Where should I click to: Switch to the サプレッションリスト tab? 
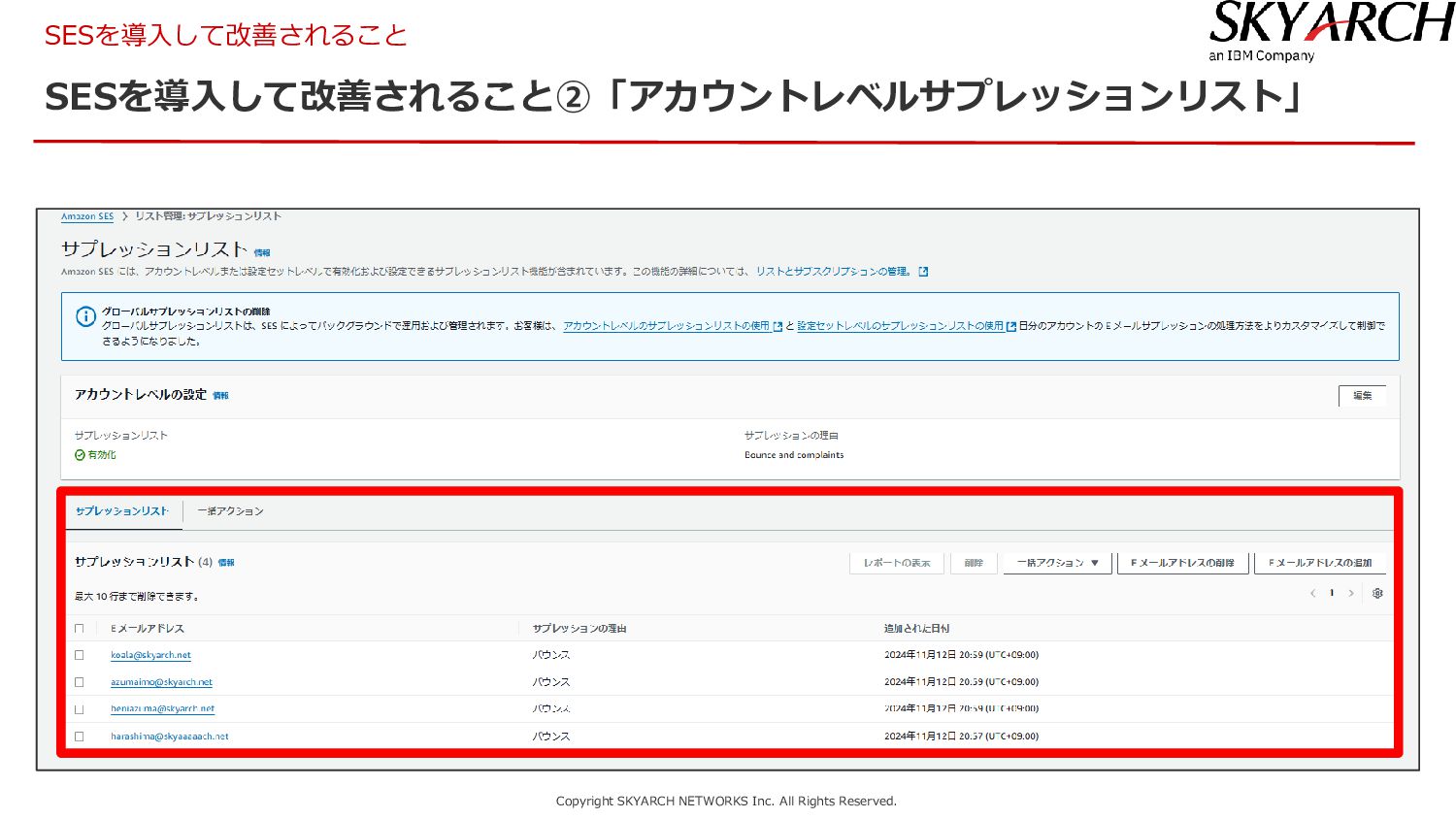coord(122,511)
